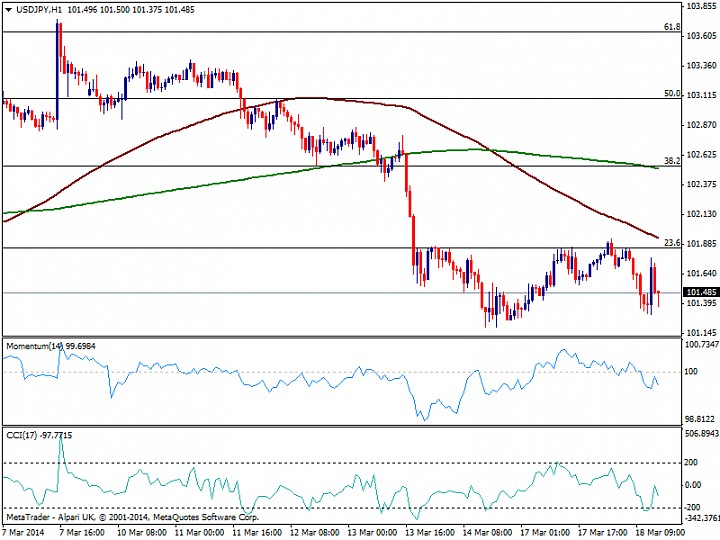Click the 7 Mar 2014 time axis label

24,532
